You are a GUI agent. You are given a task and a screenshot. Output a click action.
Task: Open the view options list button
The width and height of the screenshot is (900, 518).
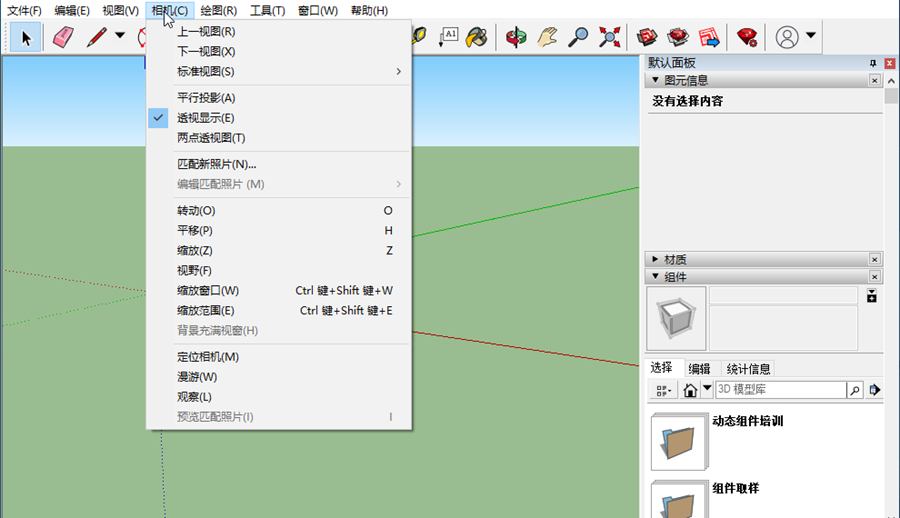point(664,391)
